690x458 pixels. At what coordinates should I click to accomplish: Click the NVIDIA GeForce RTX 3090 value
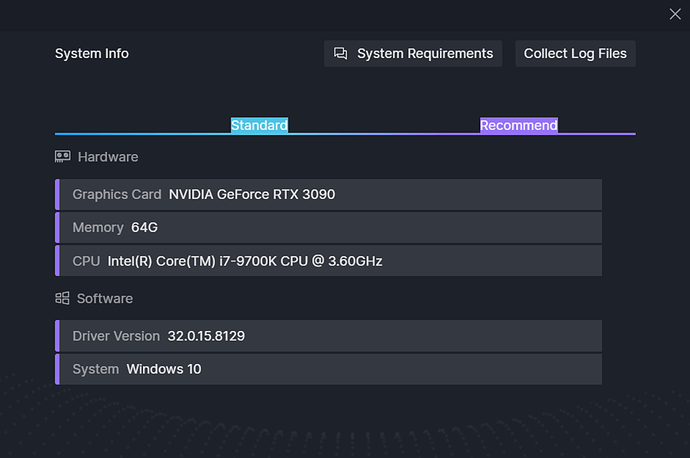251,194
